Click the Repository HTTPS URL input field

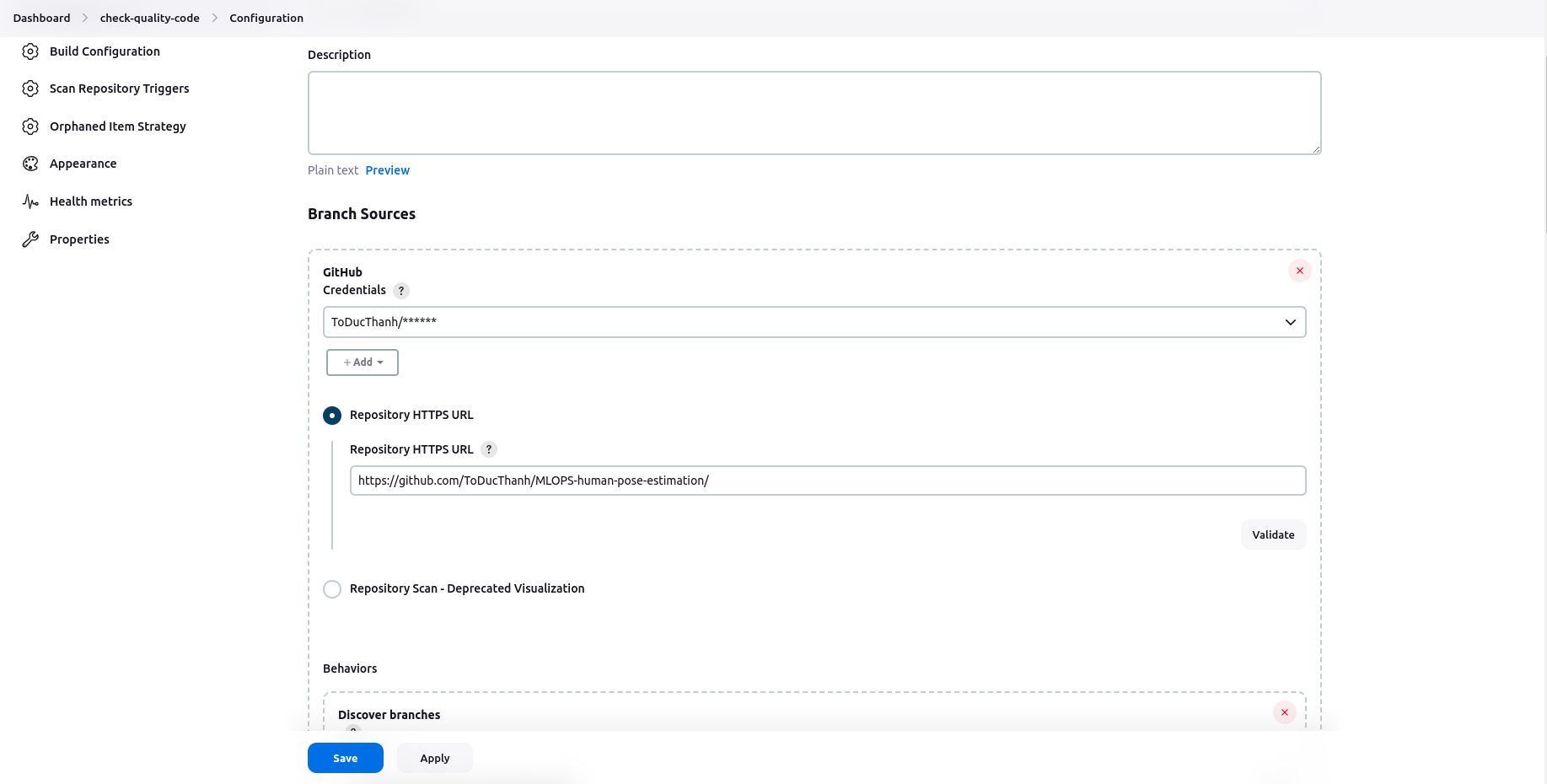(x=828, y=481)
